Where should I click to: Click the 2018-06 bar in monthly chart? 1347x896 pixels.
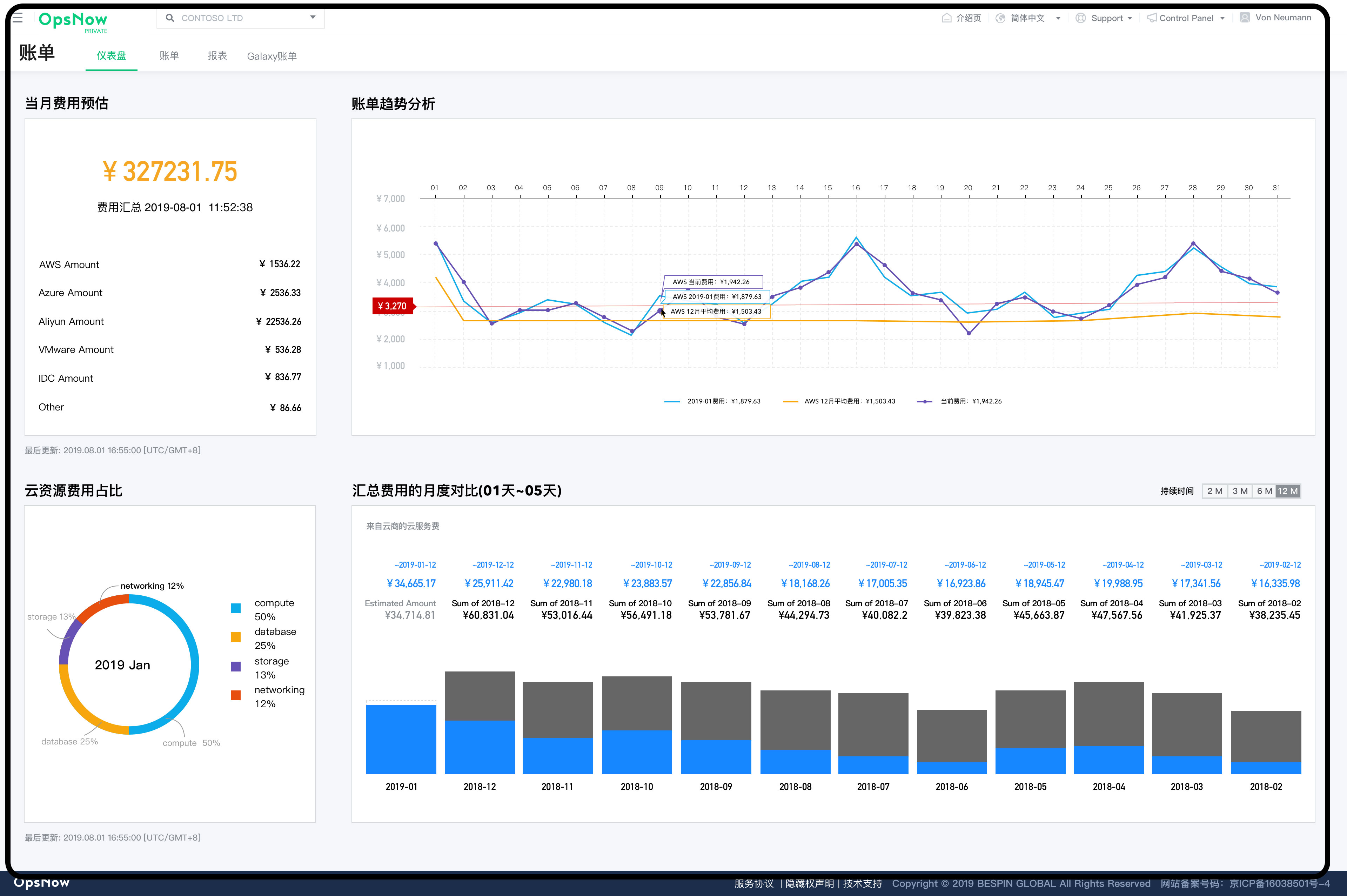click(x=952, y=742)
